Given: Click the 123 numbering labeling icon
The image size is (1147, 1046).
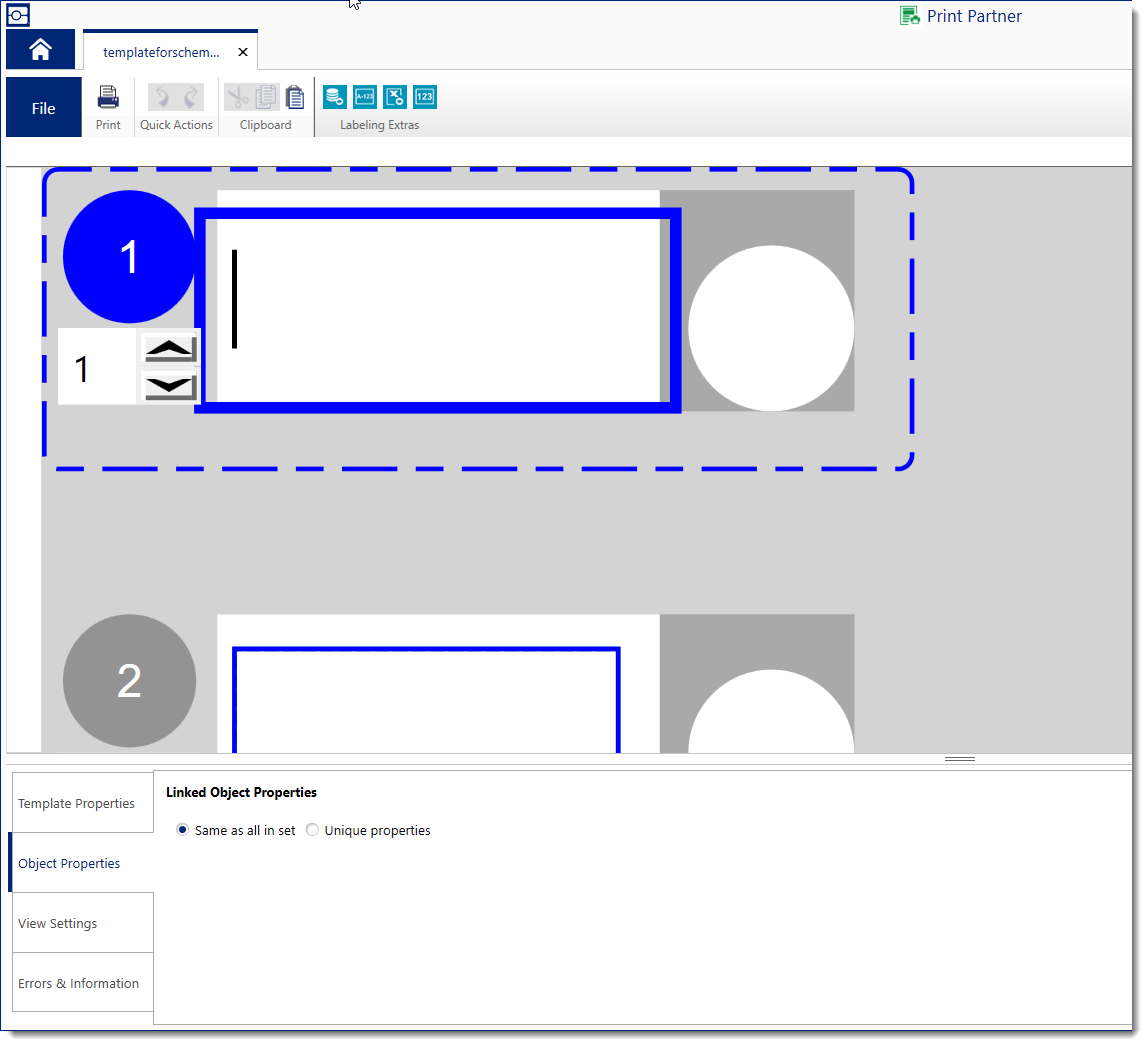Looking at the screenshot, I should point(425,97).
